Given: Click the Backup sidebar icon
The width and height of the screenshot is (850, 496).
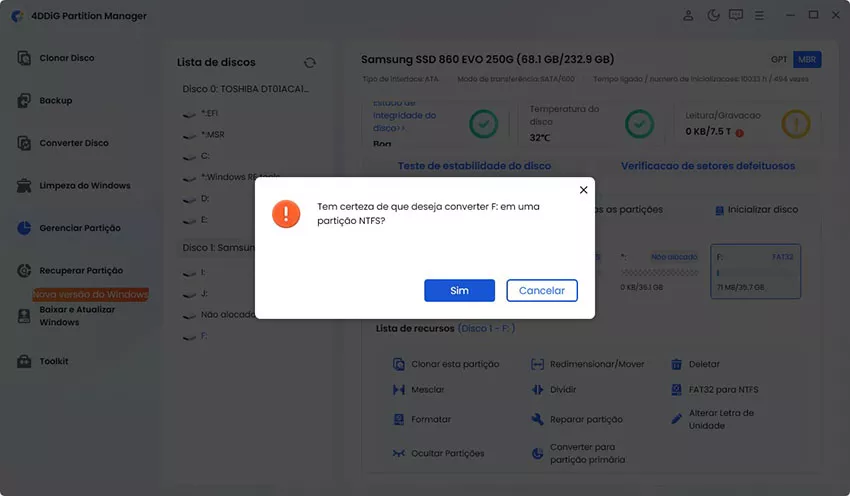Looking at the screenshot, I should click(x=24, y=100).
